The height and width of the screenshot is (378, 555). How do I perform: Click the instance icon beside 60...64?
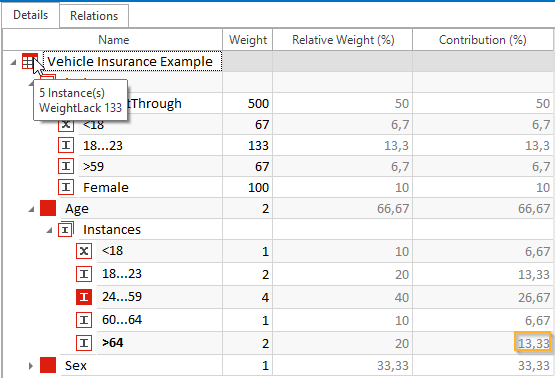[x=84, y=320]
